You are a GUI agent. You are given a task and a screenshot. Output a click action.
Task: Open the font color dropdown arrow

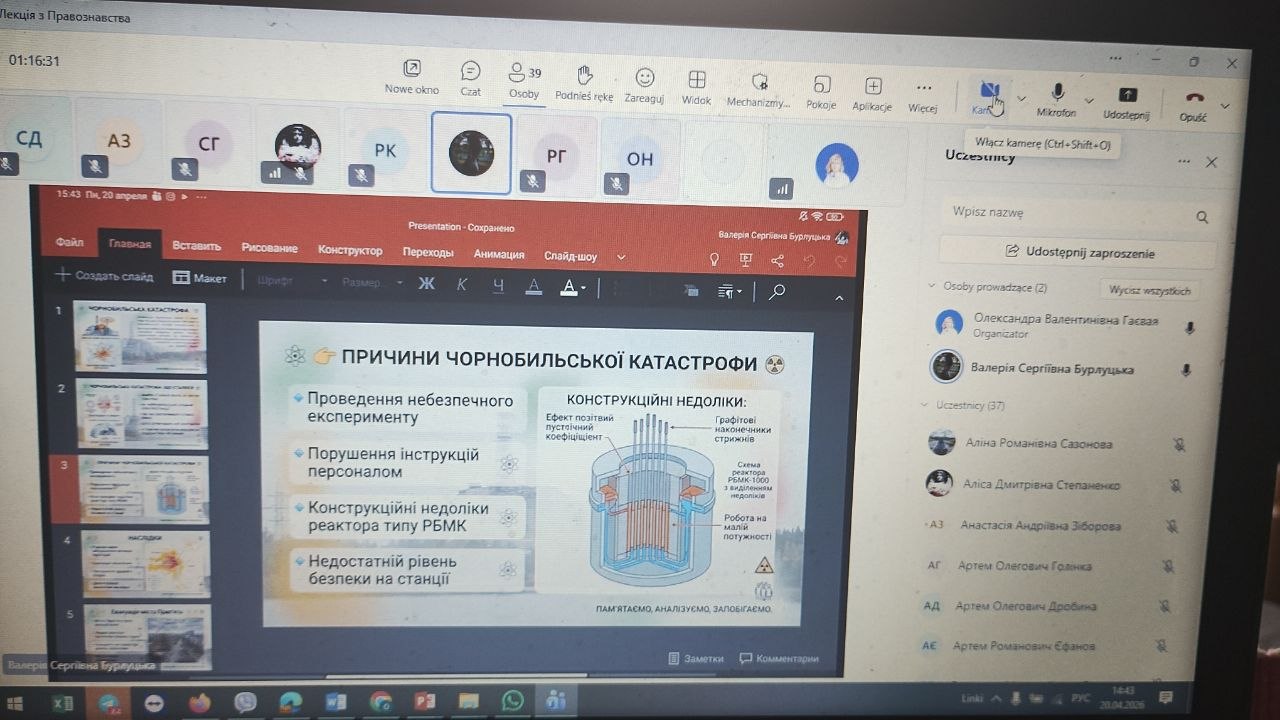pyautogui.click(x=583, y=290)
